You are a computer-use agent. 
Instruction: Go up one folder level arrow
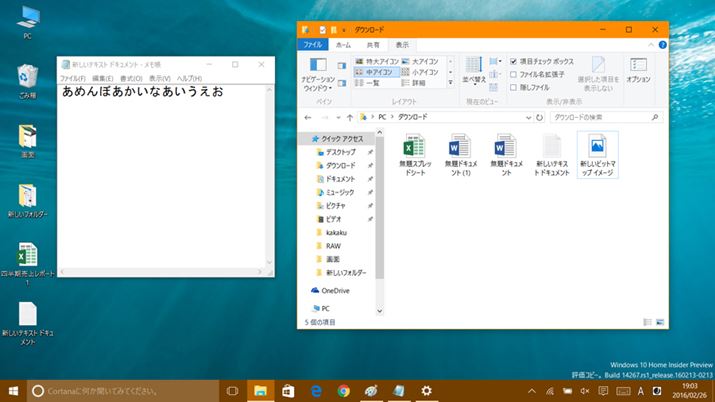tap(349, 117)
